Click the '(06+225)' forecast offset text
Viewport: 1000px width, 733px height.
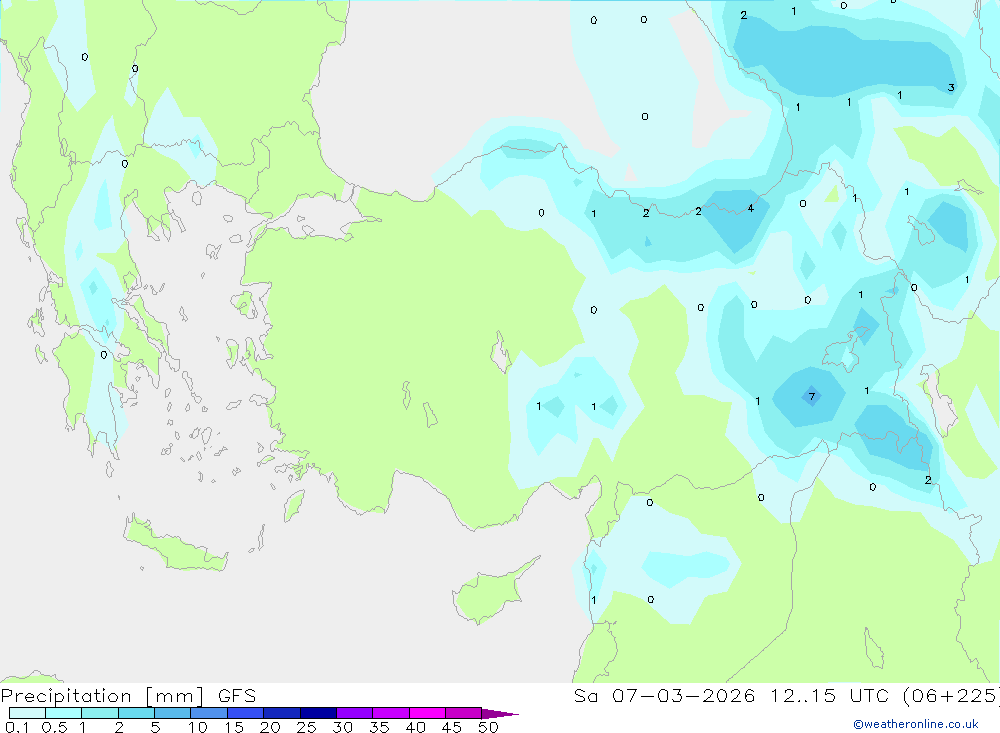(x=951, y=696)
